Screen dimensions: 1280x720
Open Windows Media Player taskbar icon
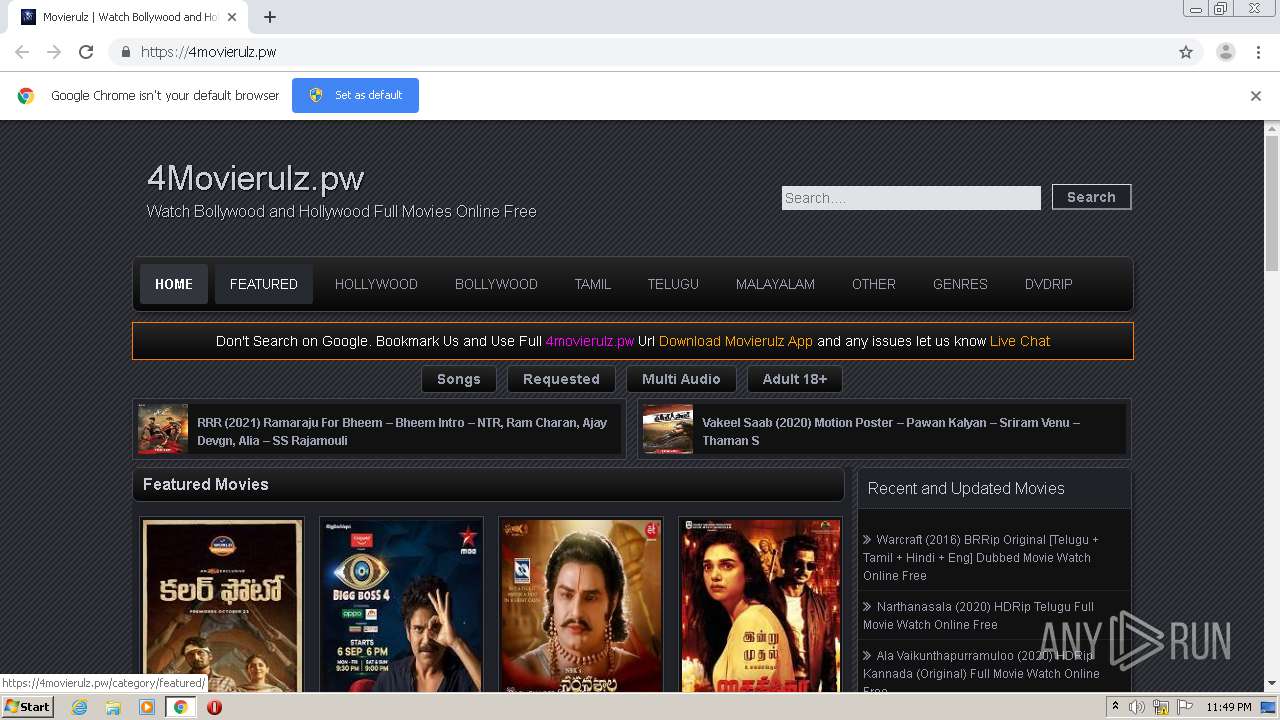tap(147, 707)
